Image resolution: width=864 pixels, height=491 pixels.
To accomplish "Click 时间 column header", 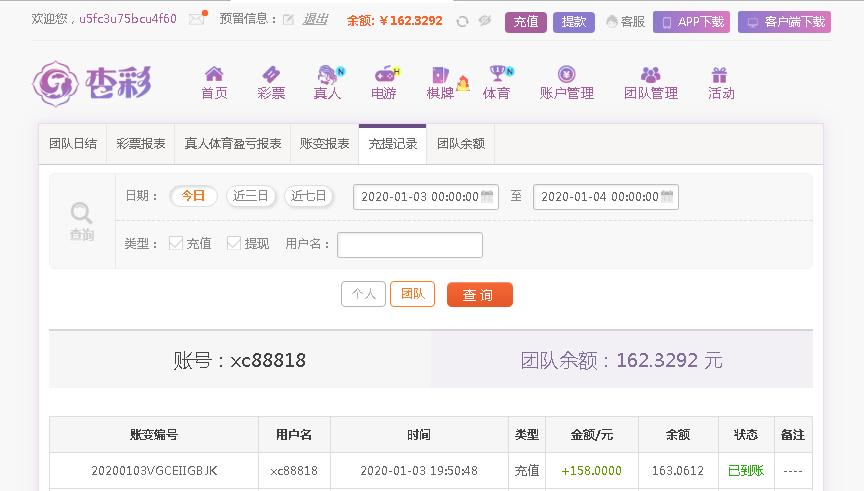I will click(419, 435).
